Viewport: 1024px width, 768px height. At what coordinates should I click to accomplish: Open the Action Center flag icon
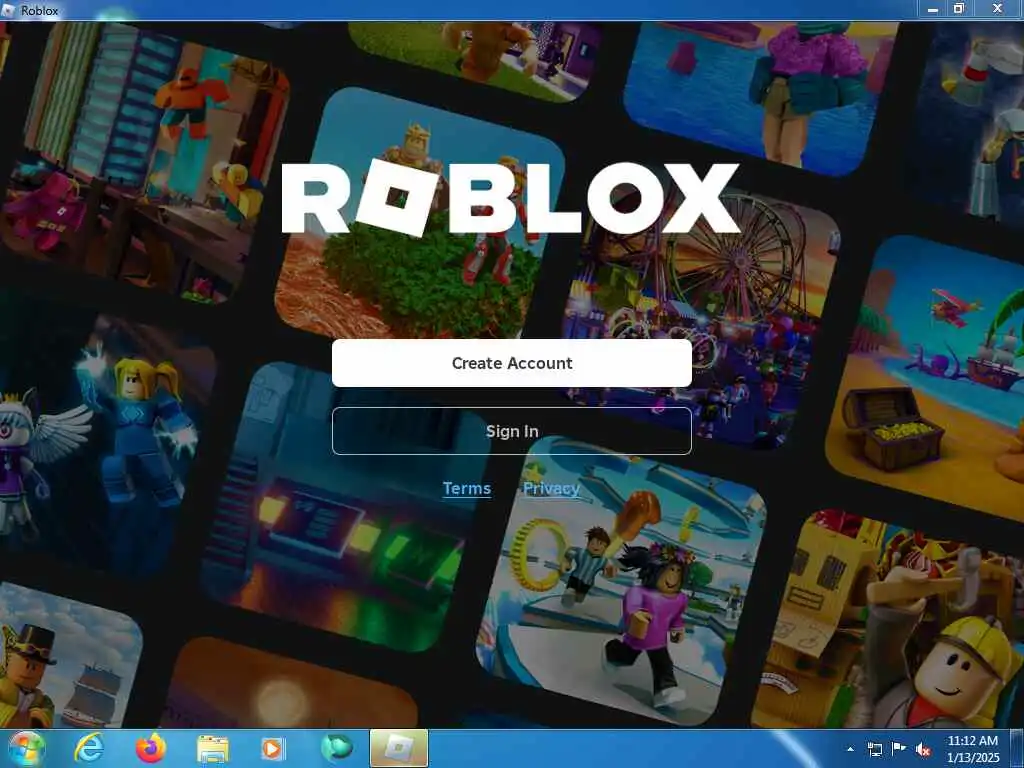[x=899, y=749]
